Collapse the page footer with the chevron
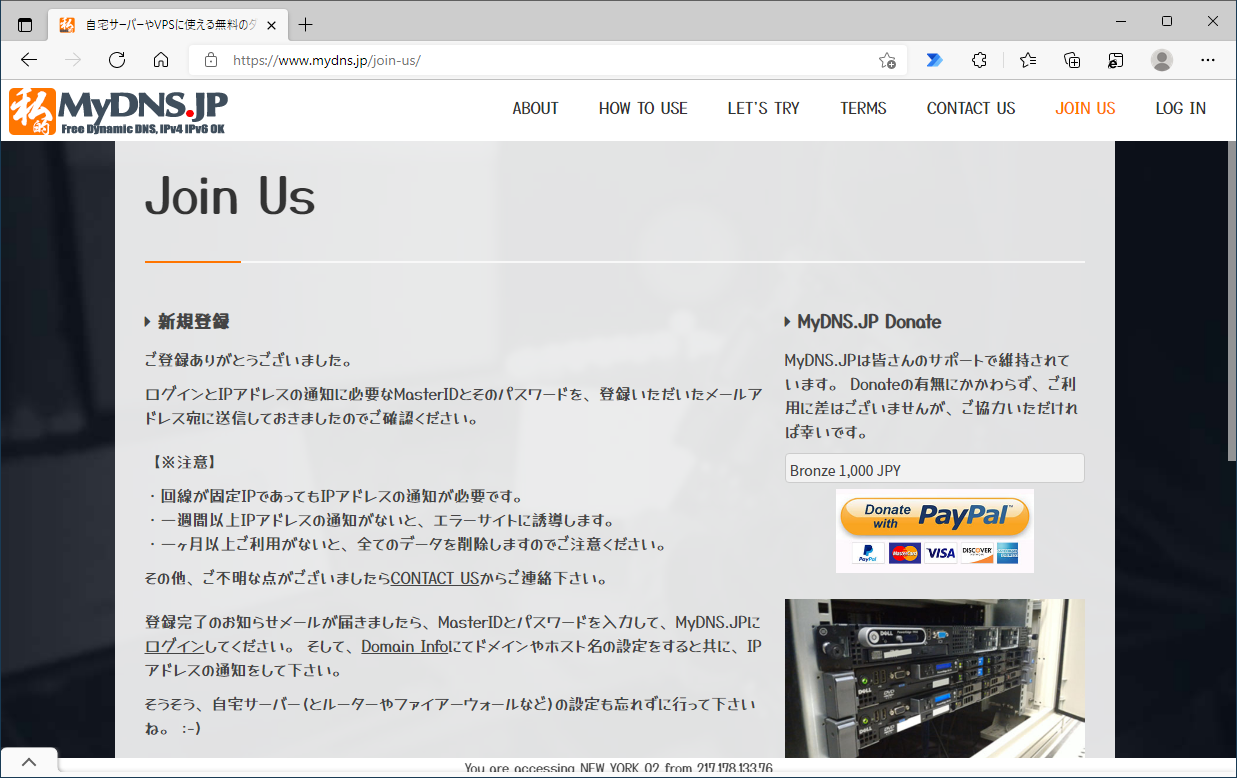Screen dimensions: 1237x778 click(x=29, y=760)
